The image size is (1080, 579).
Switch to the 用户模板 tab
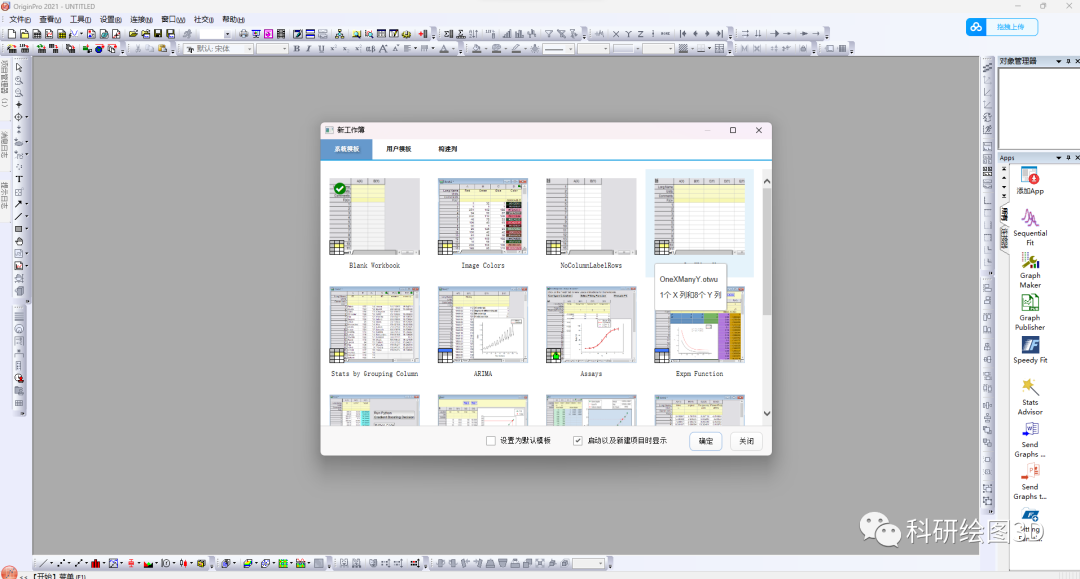point(399,149)
